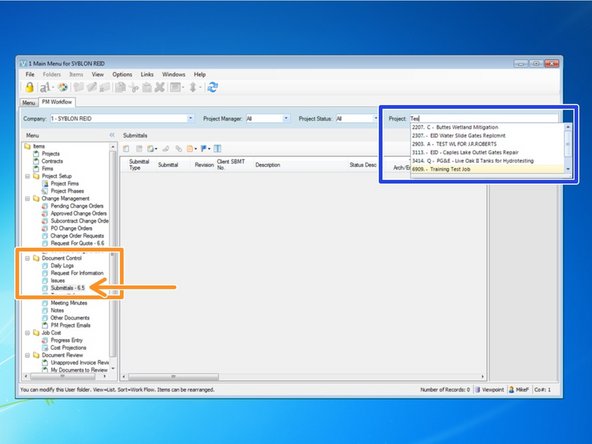Screen dimensions: 592x444
Task: Collapse the Document Review folder
Action: pyautogui.click(x=28, y=355)
